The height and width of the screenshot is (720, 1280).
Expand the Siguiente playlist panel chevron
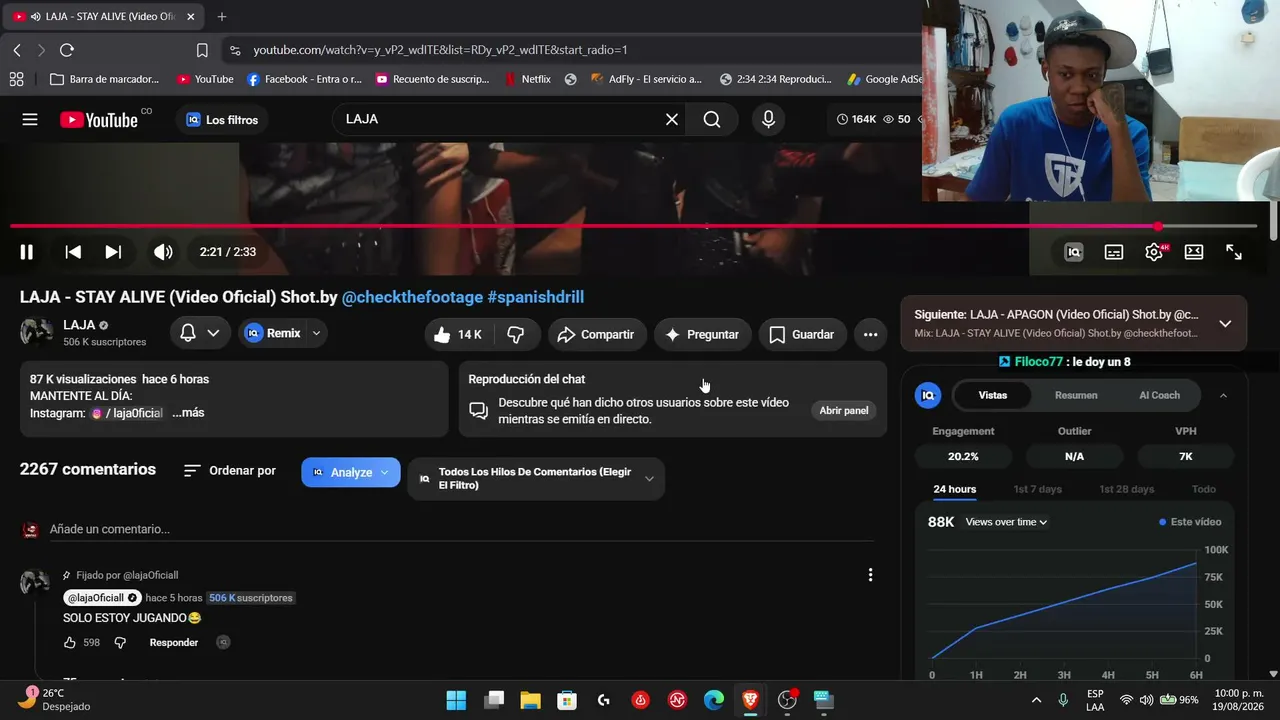(1225, 323)
